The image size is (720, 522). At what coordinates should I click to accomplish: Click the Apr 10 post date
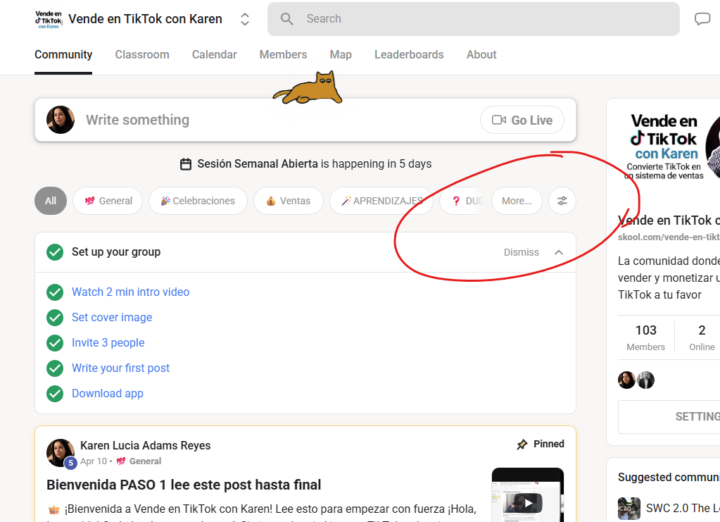(x=93, y=461)
